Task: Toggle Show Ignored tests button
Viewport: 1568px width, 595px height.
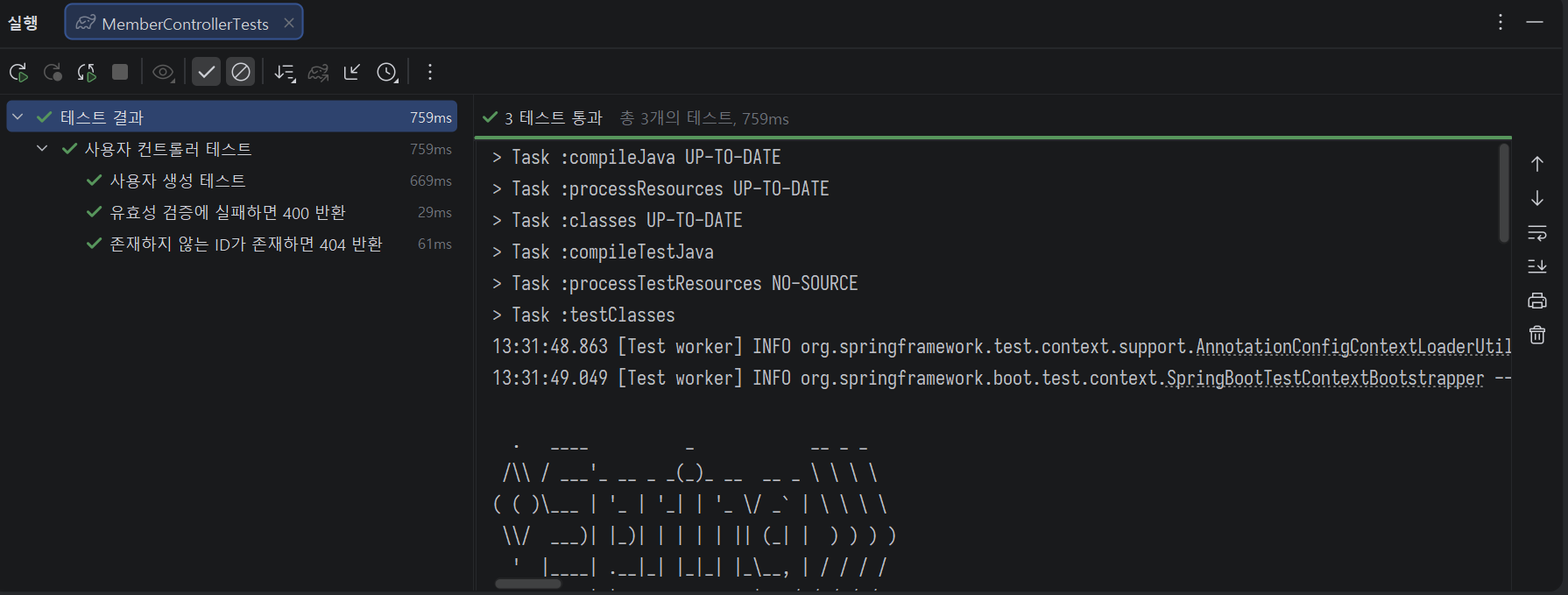Action: (x=241, y=72)
